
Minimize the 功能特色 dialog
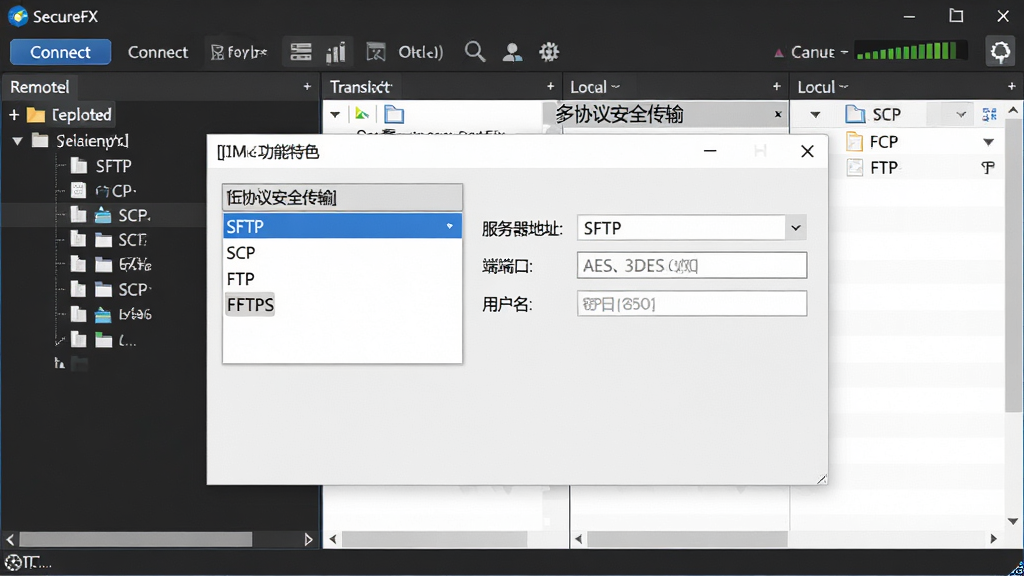710,152
